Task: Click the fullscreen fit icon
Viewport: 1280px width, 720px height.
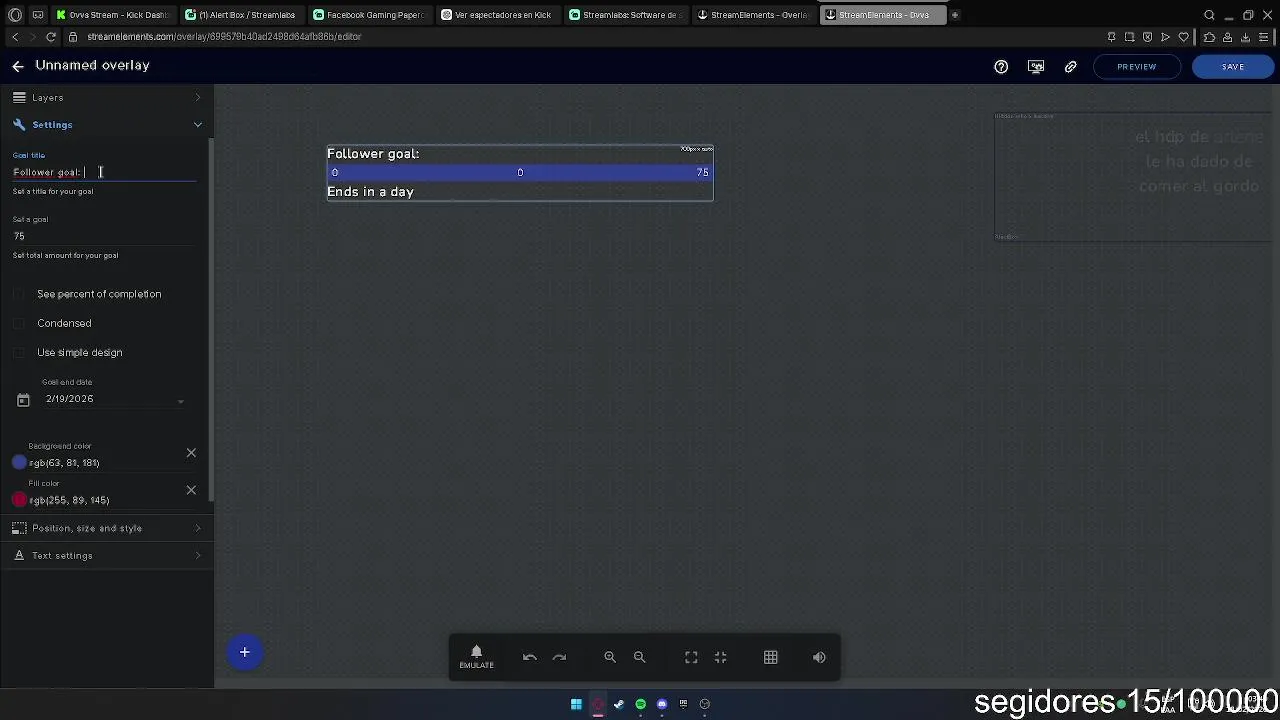Action: 691,657
